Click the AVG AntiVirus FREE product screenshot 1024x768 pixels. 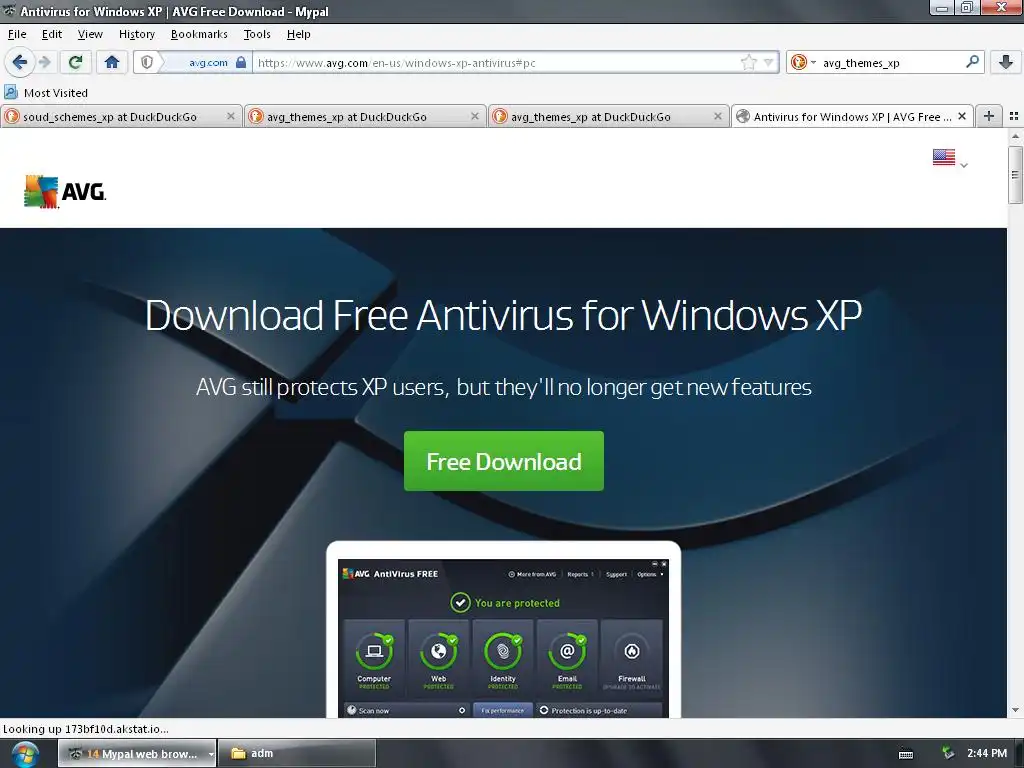coord(503,637)
